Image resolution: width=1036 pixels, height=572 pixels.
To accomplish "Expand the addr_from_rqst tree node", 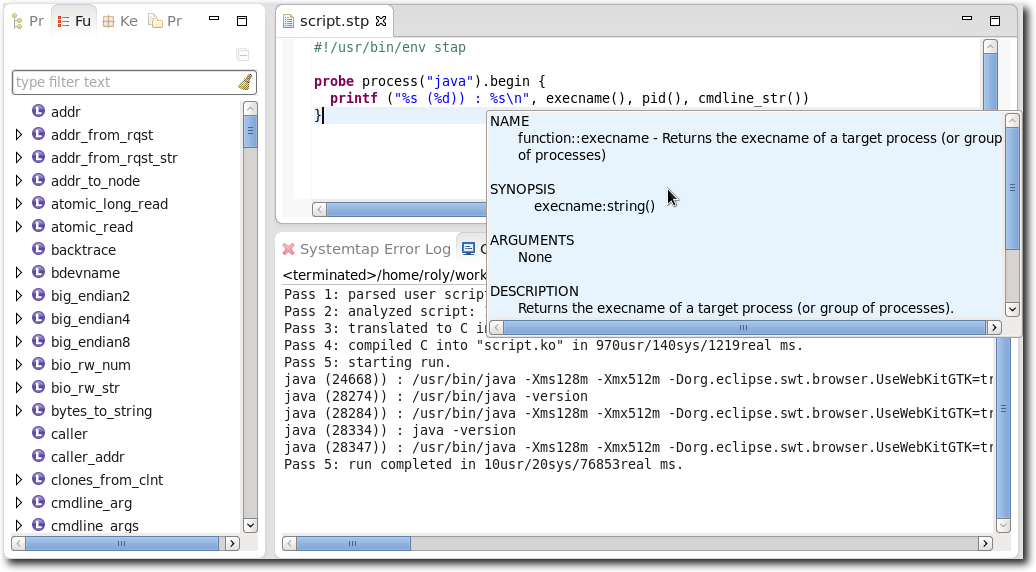I will pos(19,135).
